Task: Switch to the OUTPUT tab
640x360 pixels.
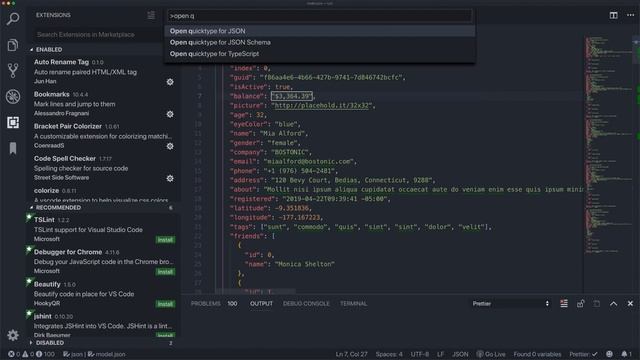Action: point(261,304)
